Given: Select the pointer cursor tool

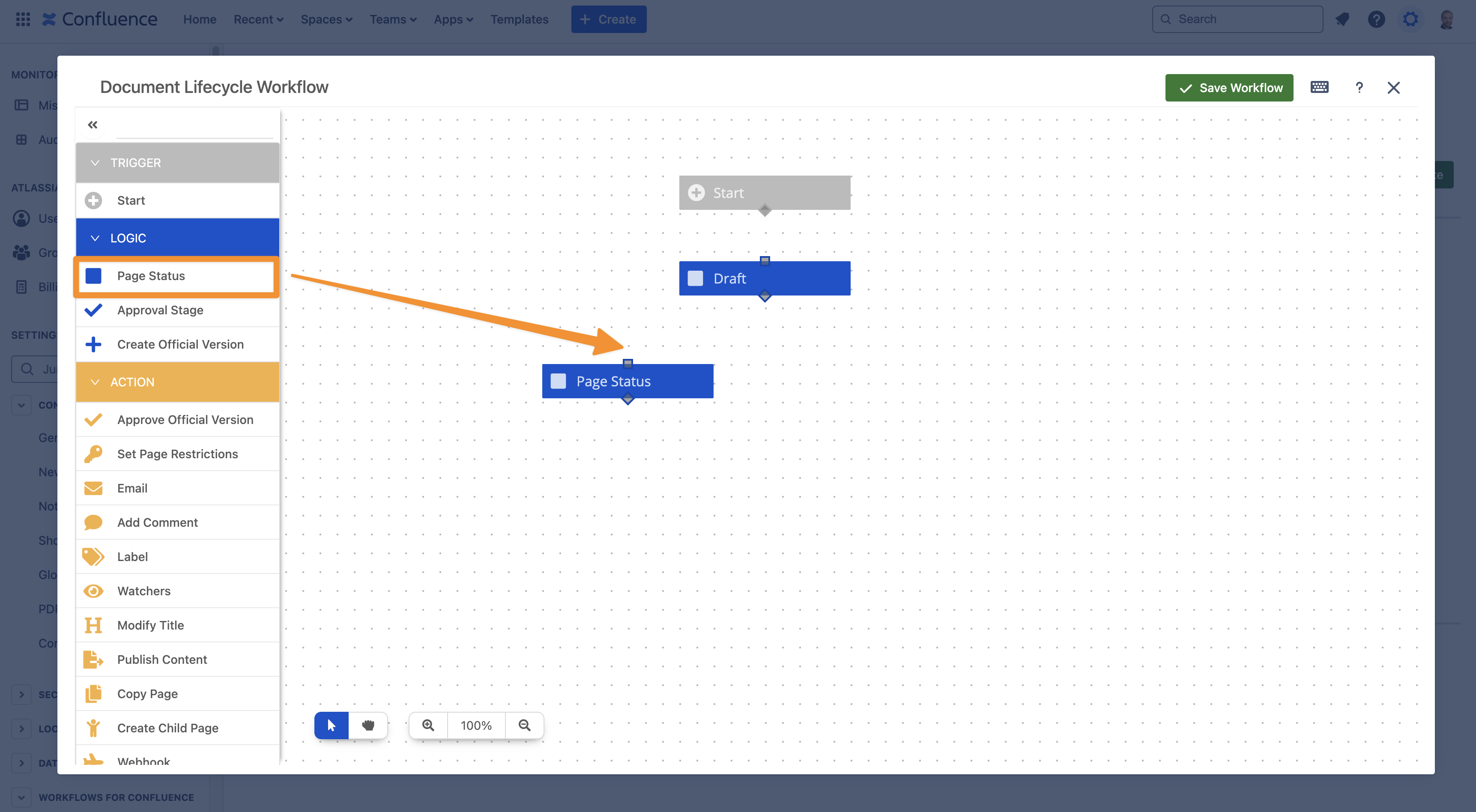Looking at the screenshot, I should coord(331,725).
